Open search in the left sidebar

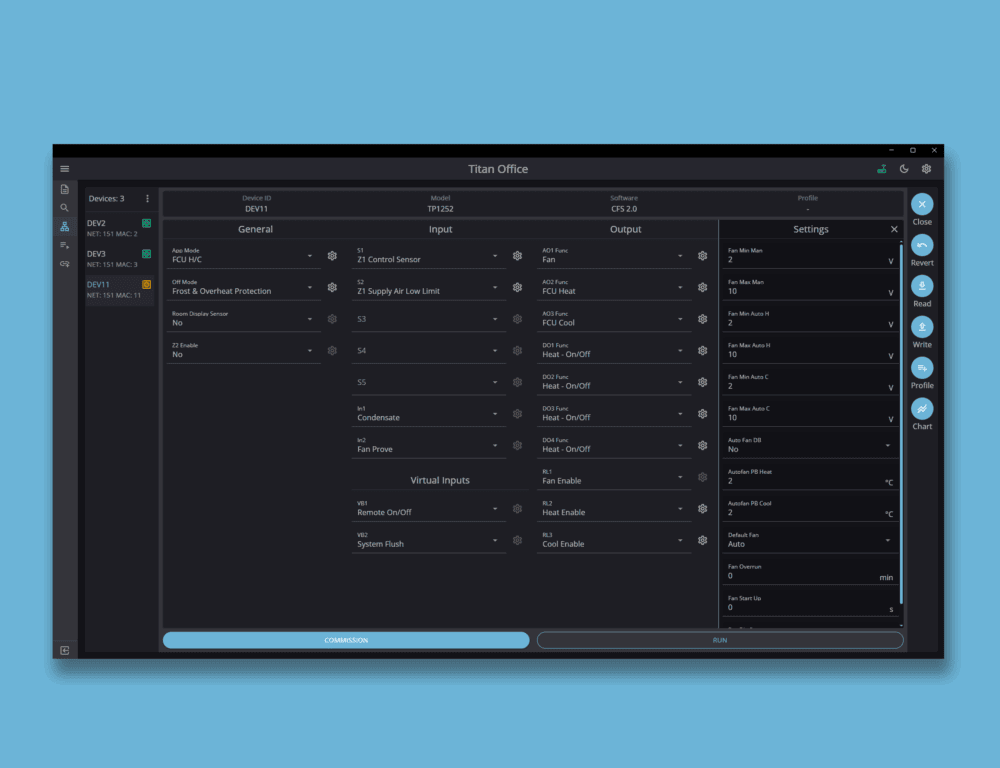(x=64, y=208)
